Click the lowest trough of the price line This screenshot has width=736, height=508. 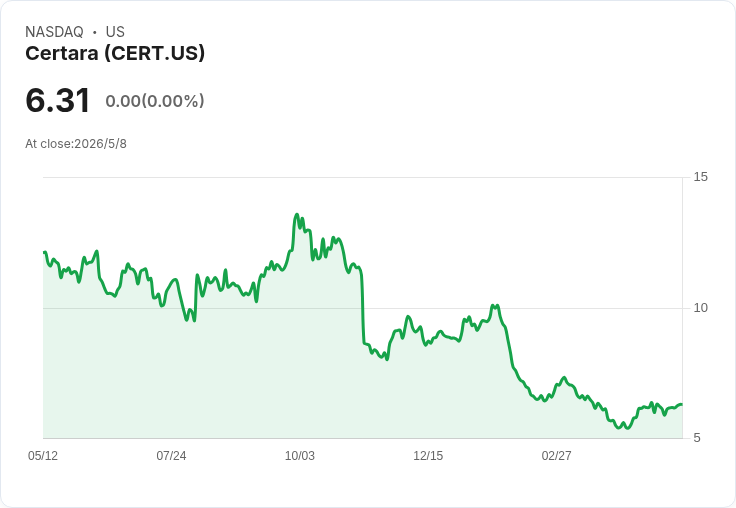coord(628,428)
